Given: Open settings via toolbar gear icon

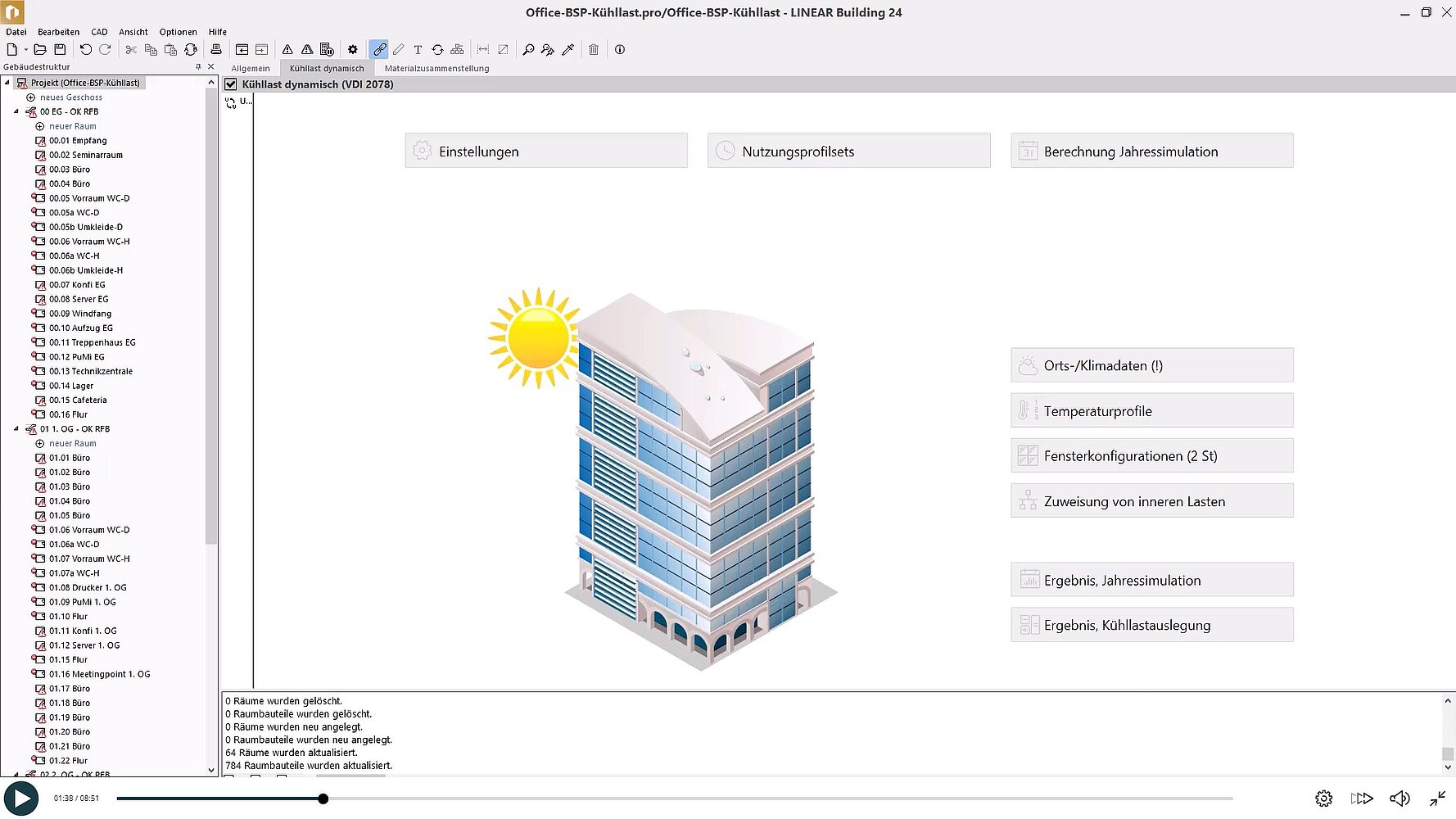Looking at the screenshot, I should 353,50.
